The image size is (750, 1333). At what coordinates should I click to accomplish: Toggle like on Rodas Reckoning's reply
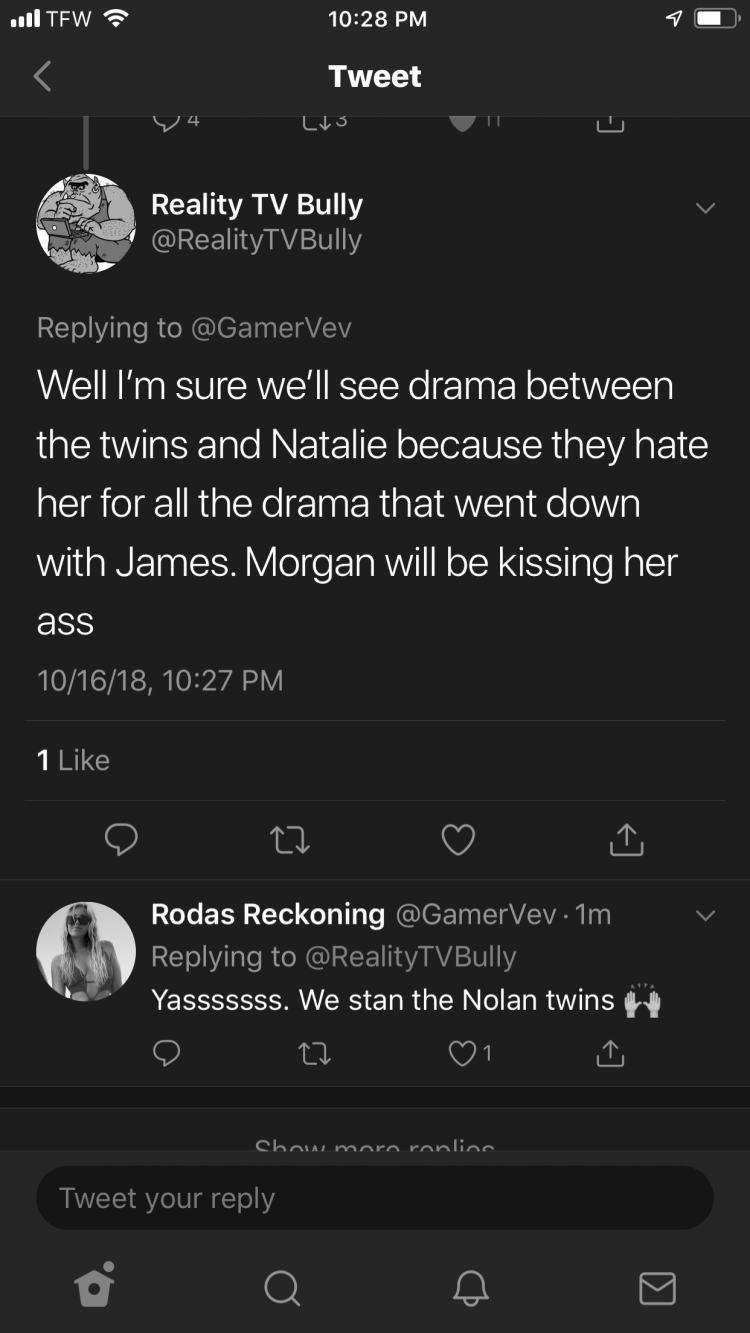coord(470,1052)
